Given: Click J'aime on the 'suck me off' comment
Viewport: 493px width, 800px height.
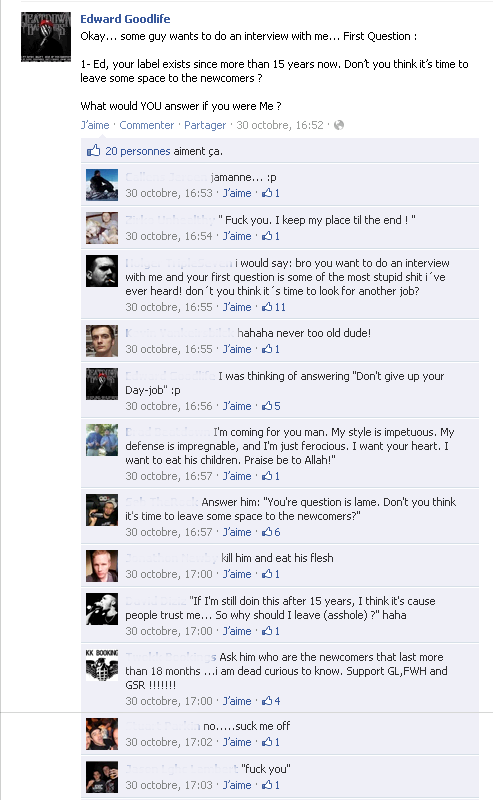Looking at the screenshot, I should 237,742.
